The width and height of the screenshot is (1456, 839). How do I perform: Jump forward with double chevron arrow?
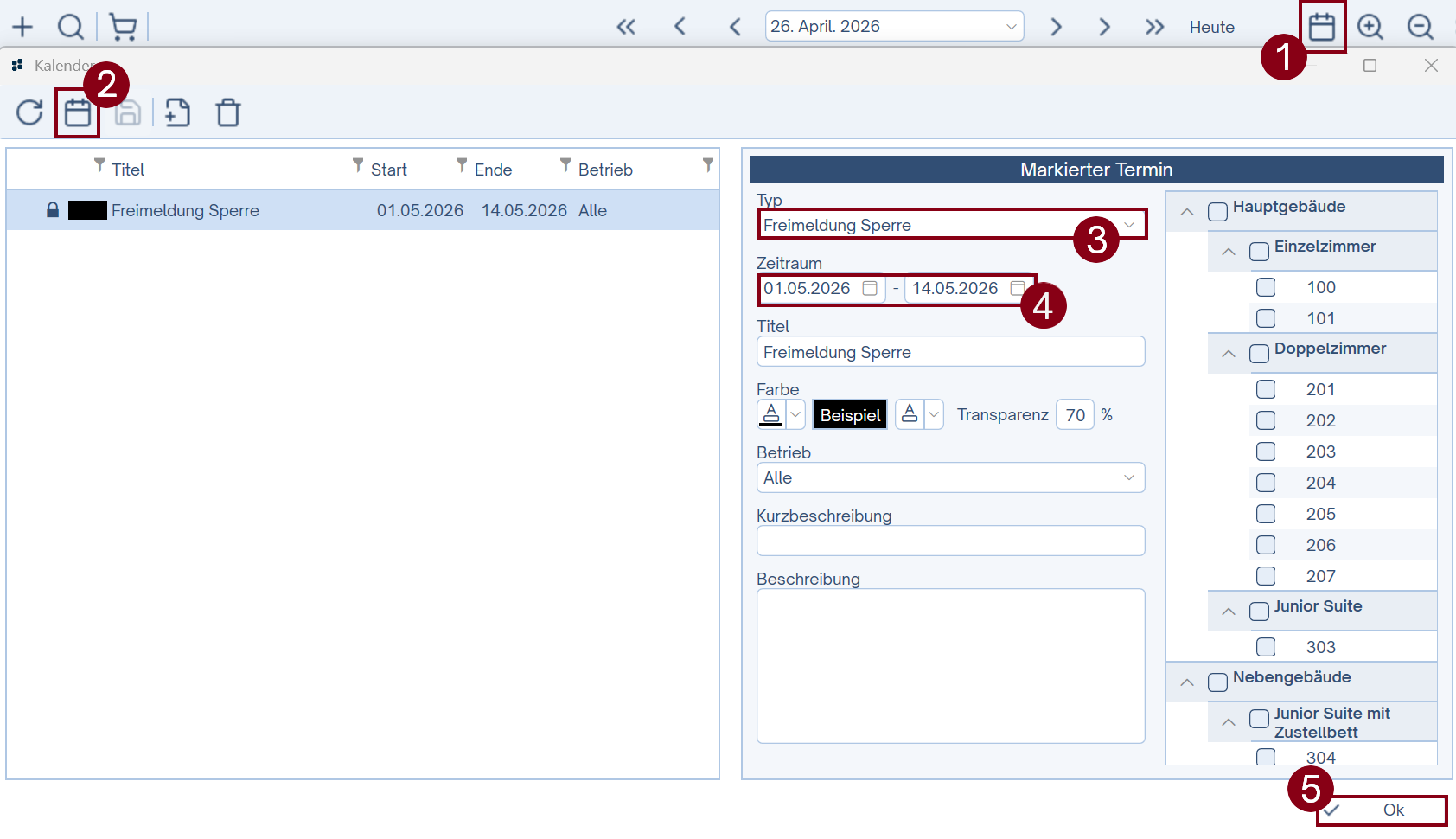tap(1154, 27)
